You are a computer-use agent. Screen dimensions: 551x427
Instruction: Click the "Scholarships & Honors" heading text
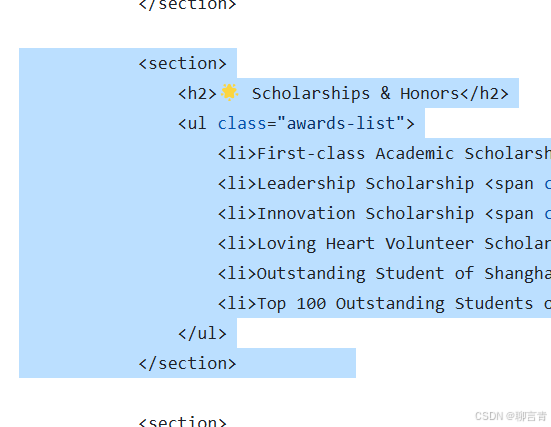point(356,93)
